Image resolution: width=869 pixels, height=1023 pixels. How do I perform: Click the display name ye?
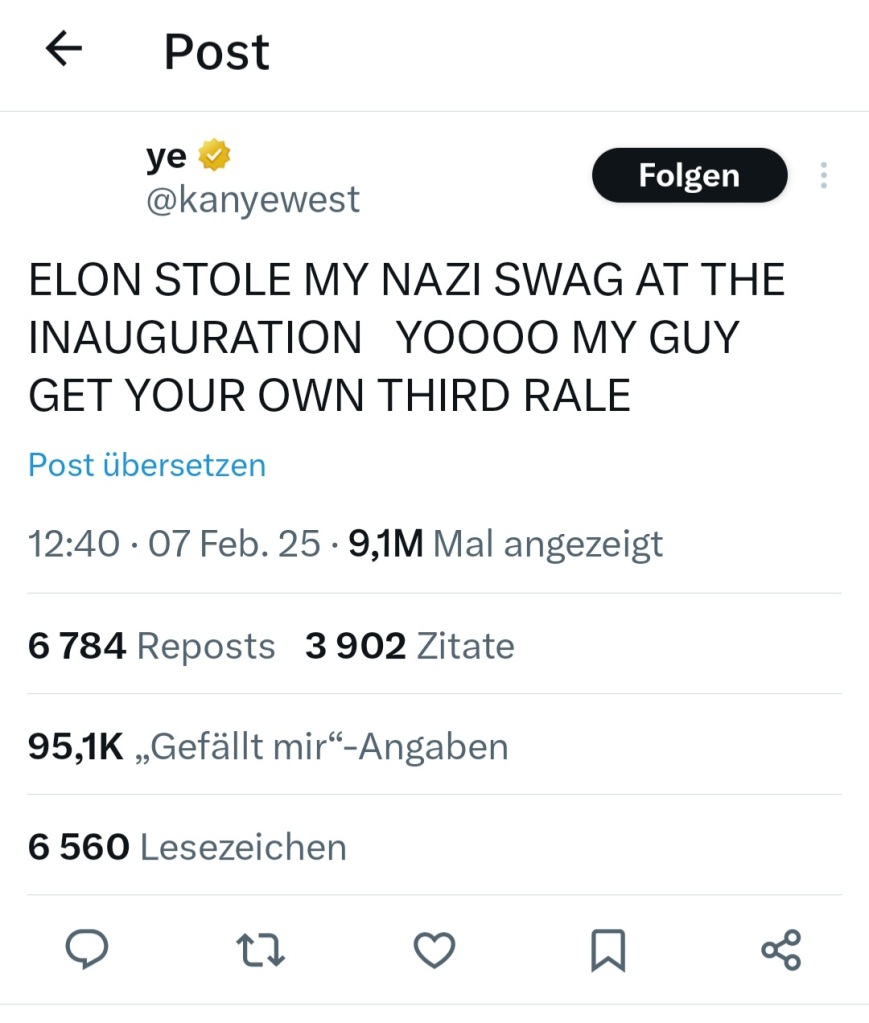click(x=167, y=156)
